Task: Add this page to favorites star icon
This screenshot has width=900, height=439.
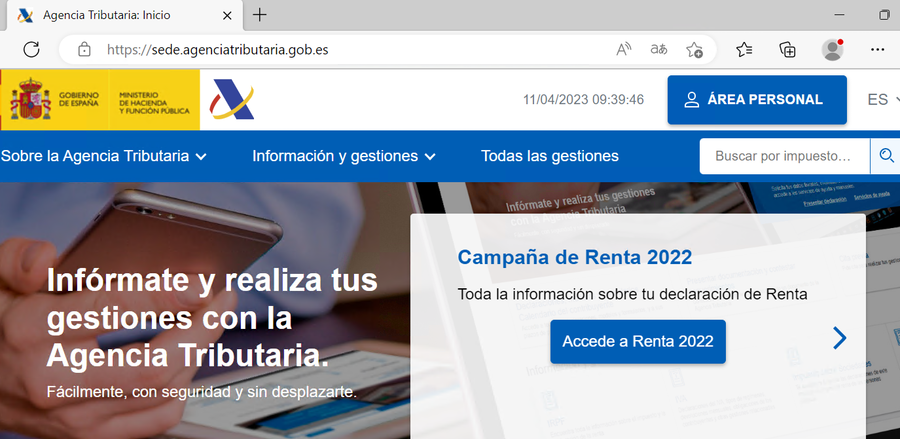Action: [694, 49]
